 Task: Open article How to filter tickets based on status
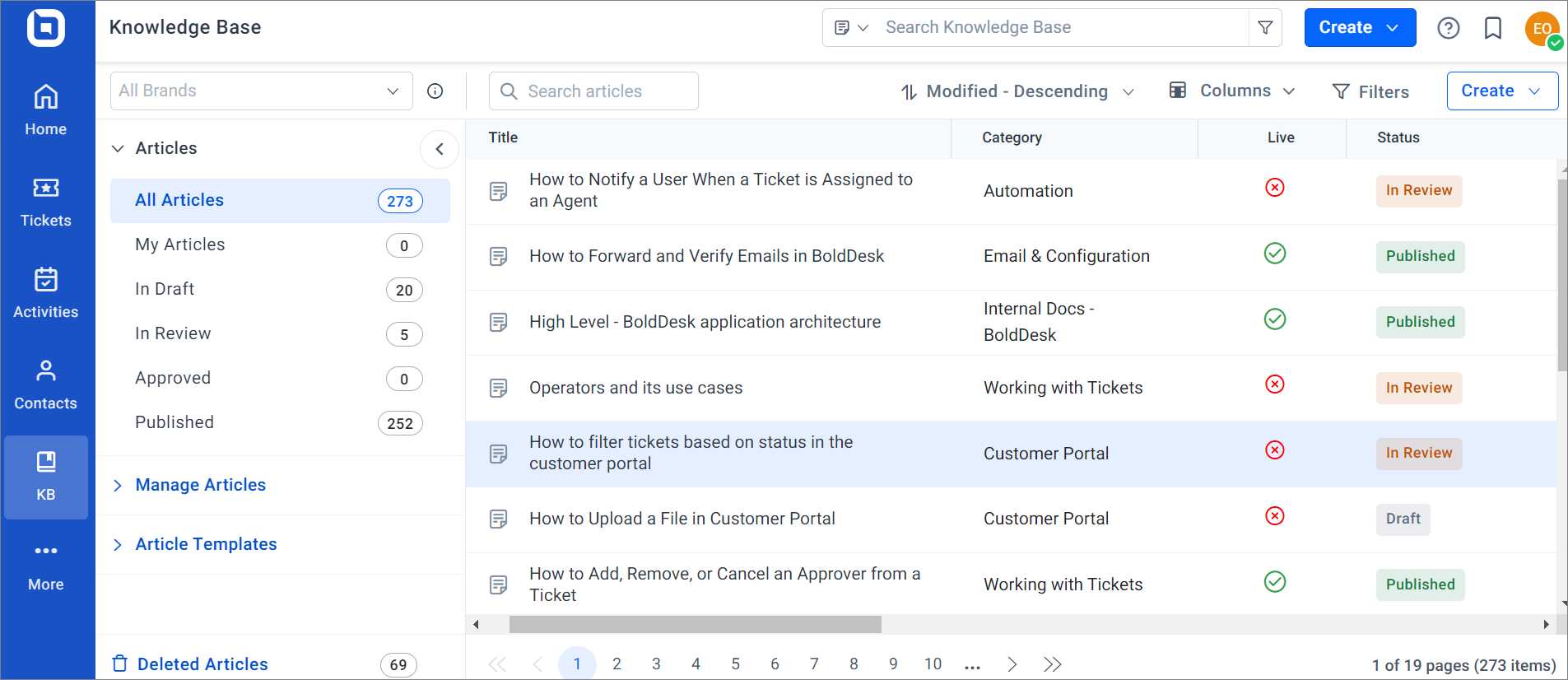691,453
